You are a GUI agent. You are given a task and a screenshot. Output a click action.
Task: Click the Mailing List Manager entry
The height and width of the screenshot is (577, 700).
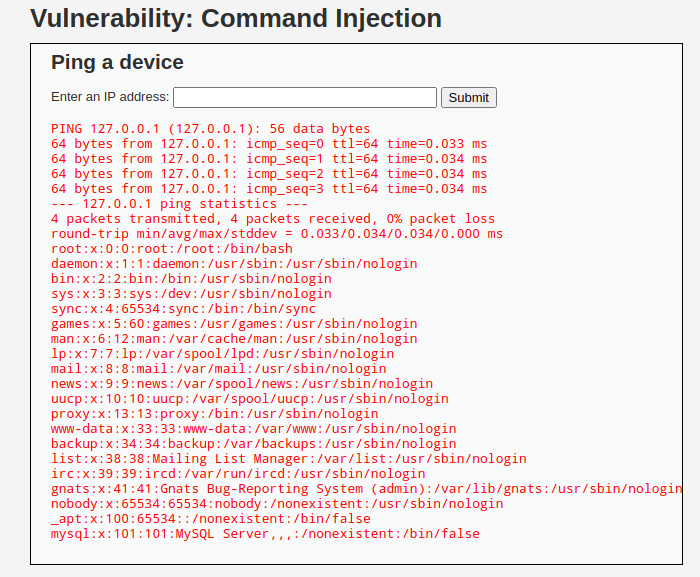[288, 459]
